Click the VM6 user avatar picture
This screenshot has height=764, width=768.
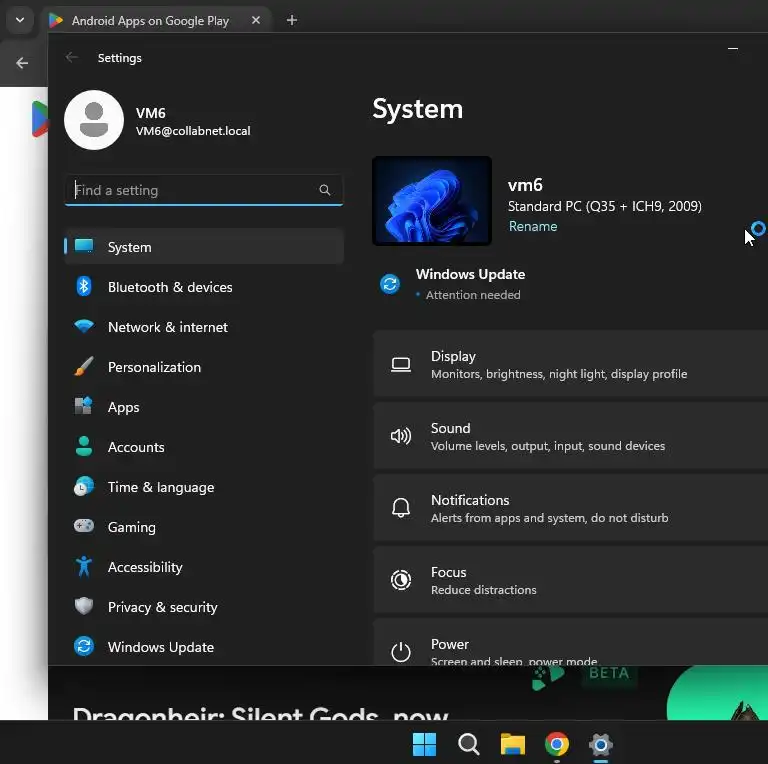coord(94,120)
